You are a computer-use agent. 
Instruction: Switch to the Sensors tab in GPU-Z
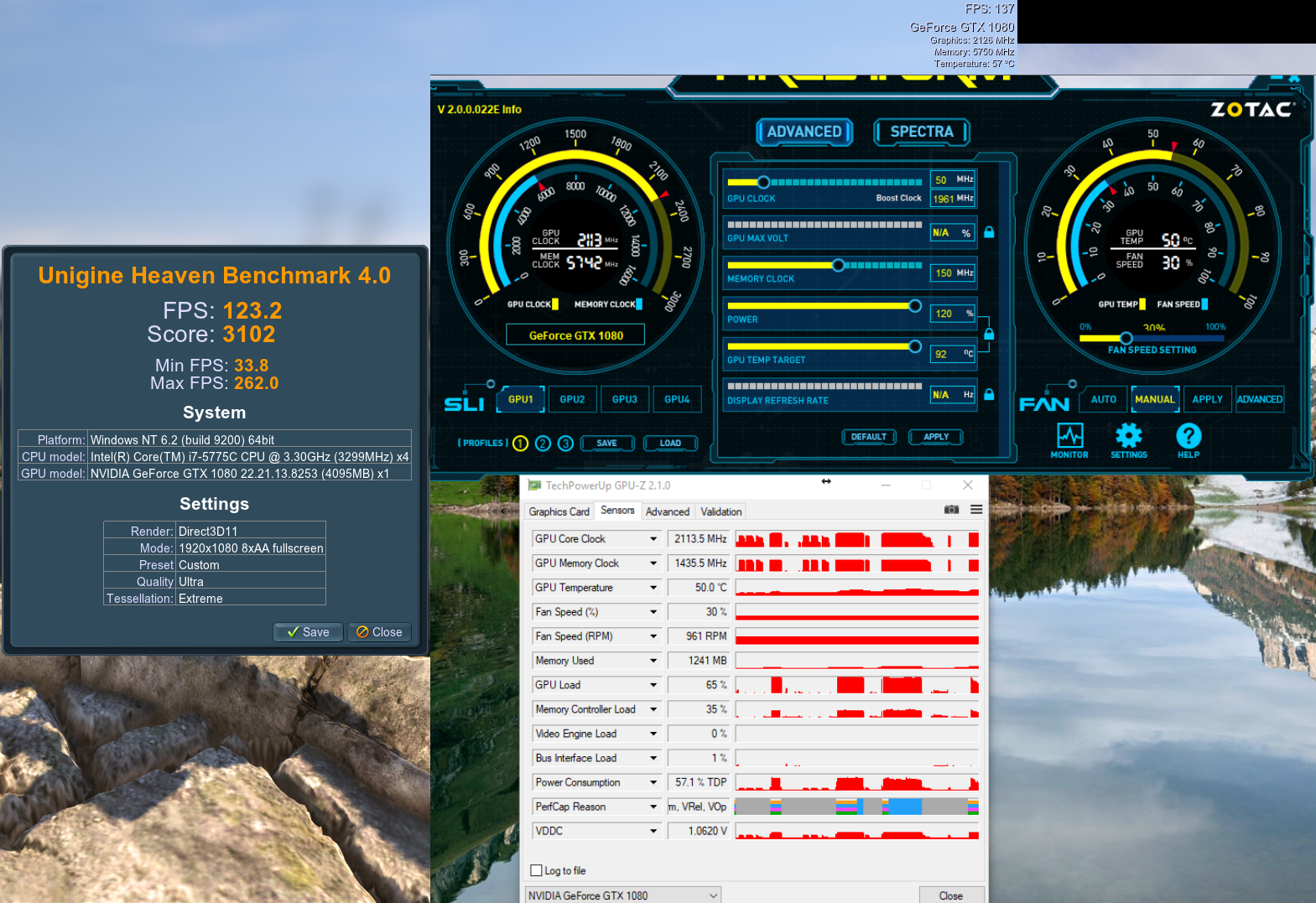point(618,511)
